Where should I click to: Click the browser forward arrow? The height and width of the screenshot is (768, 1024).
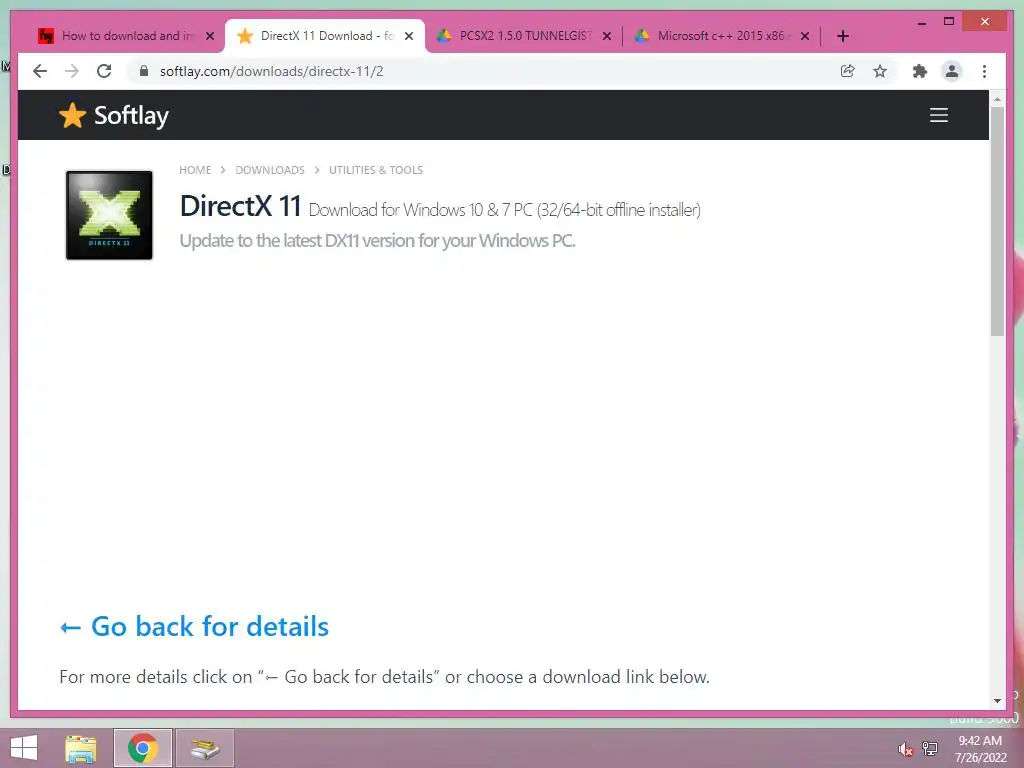[x=72, y=71]
